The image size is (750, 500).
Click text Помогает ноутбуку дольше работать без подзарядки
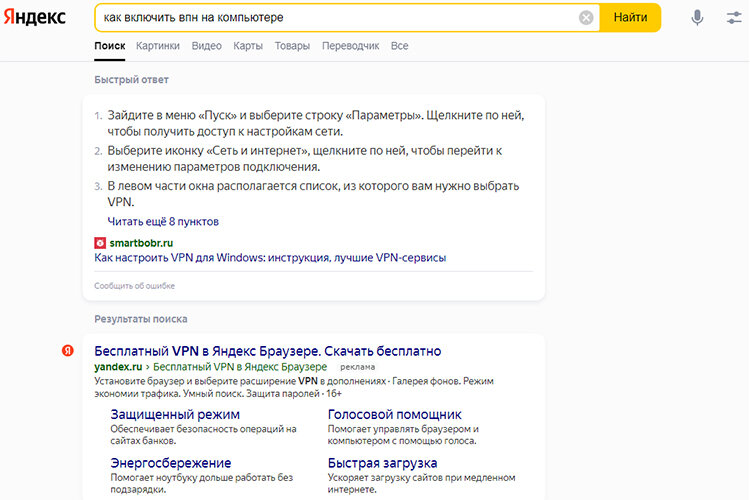pyautogui.click(x=201, y=484)
